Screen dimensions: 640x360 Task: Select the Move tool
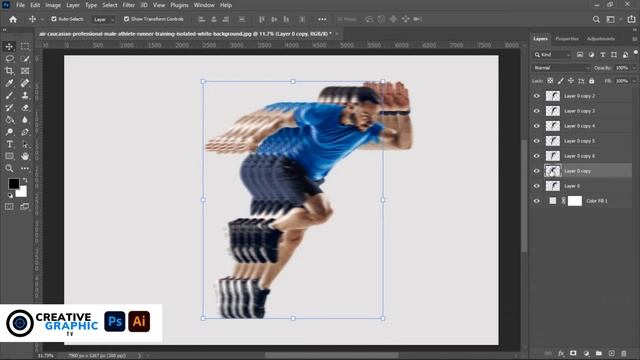pos(9,46)
